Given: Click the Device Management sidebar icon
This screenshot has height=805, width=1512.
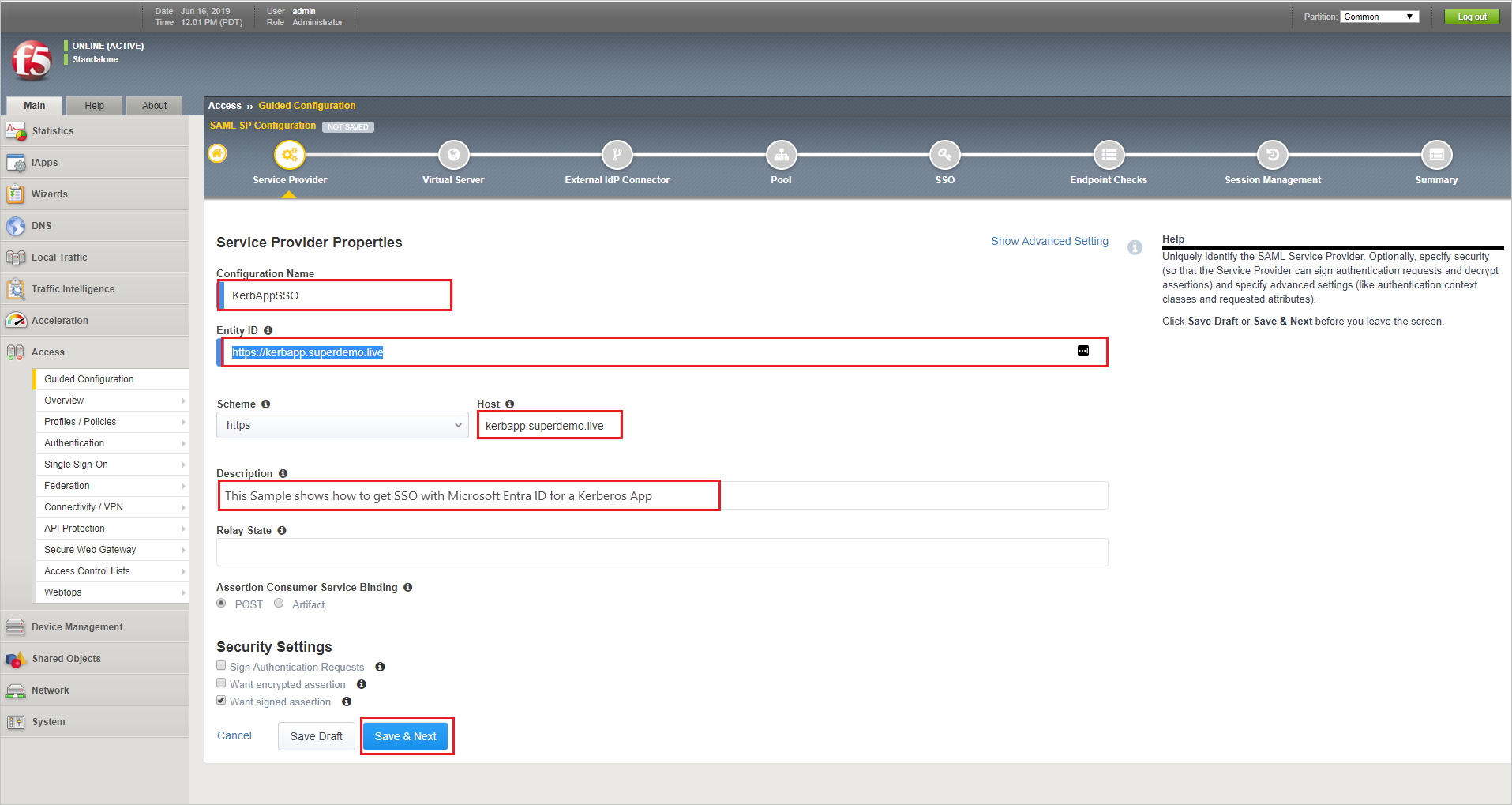Looking at the screenshot, I should tap(16, 627).
